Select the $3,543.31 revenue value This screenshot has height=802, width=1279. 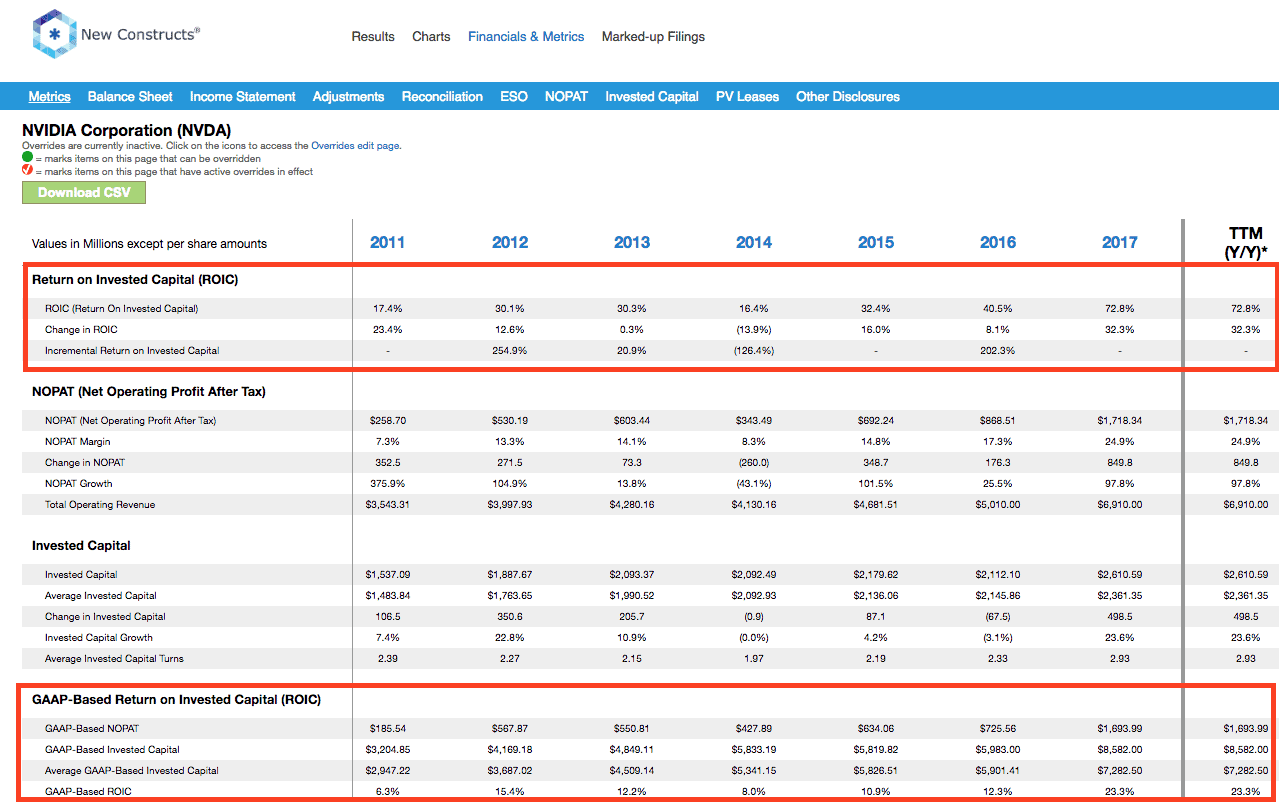[x=388, y=505]
